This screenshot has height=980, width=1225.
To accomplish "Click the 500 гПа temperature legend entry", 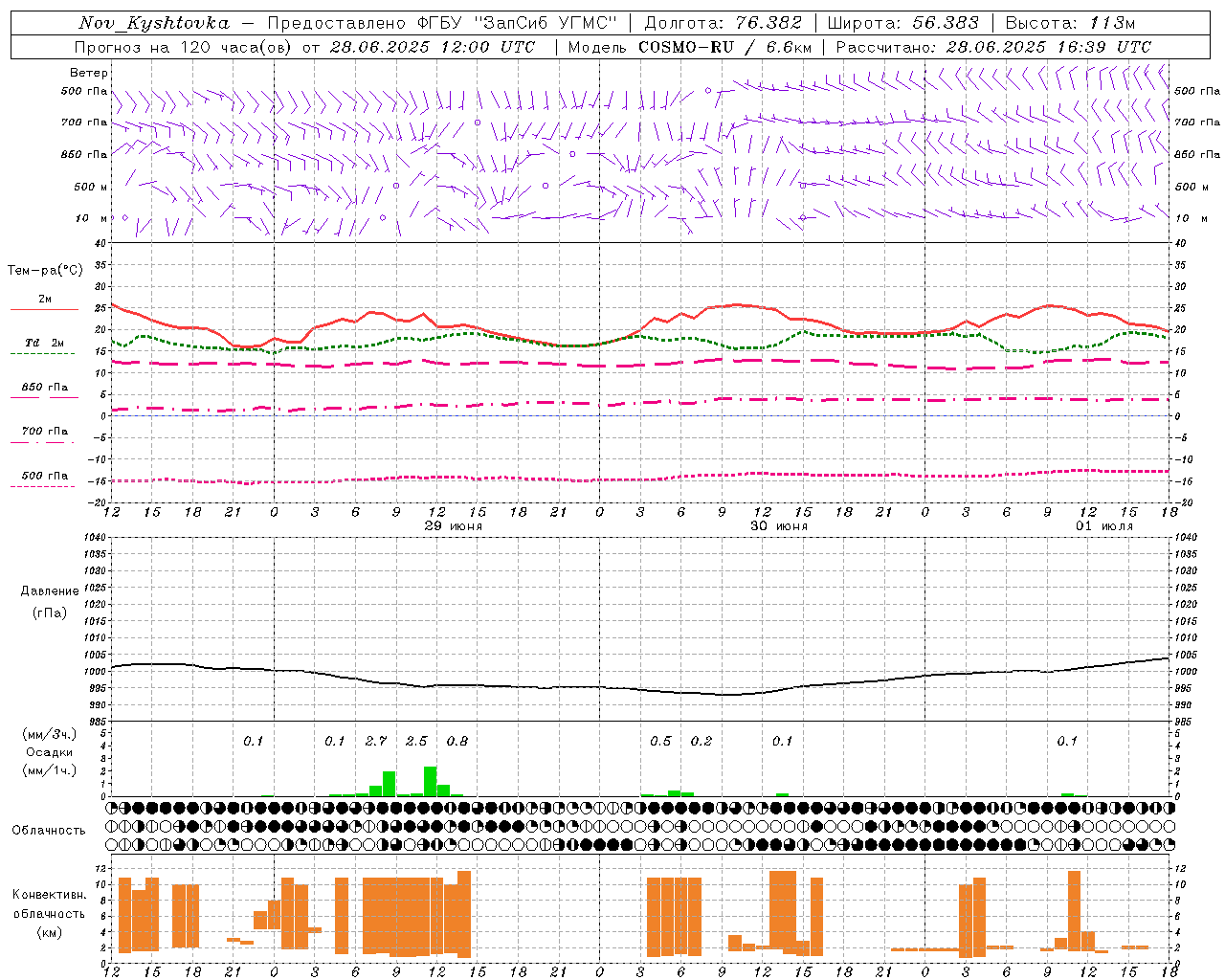I will click(x=44, y=478).
